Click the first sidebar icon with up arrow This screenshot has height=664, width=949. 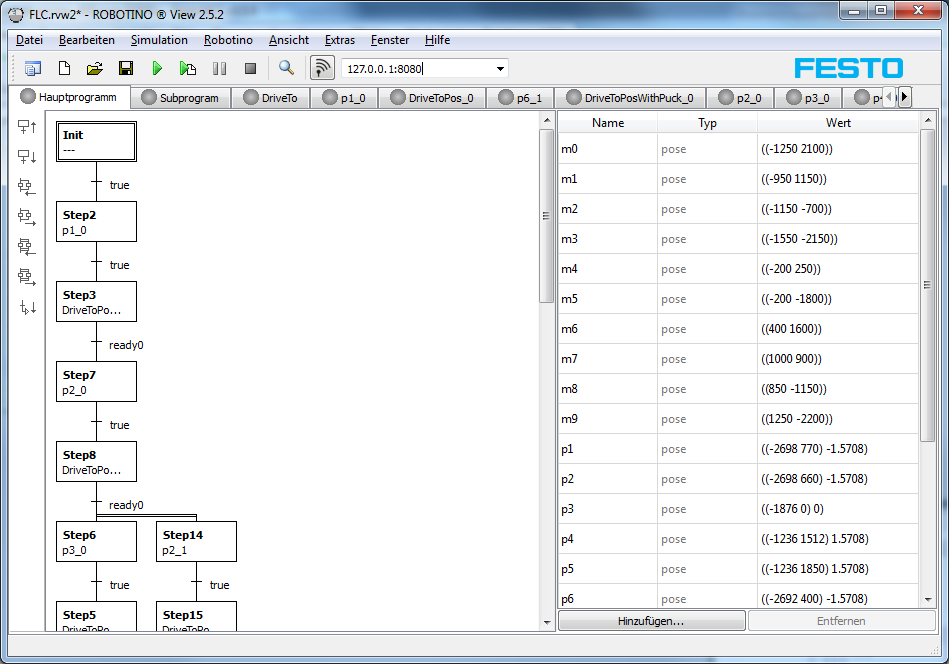27,127
